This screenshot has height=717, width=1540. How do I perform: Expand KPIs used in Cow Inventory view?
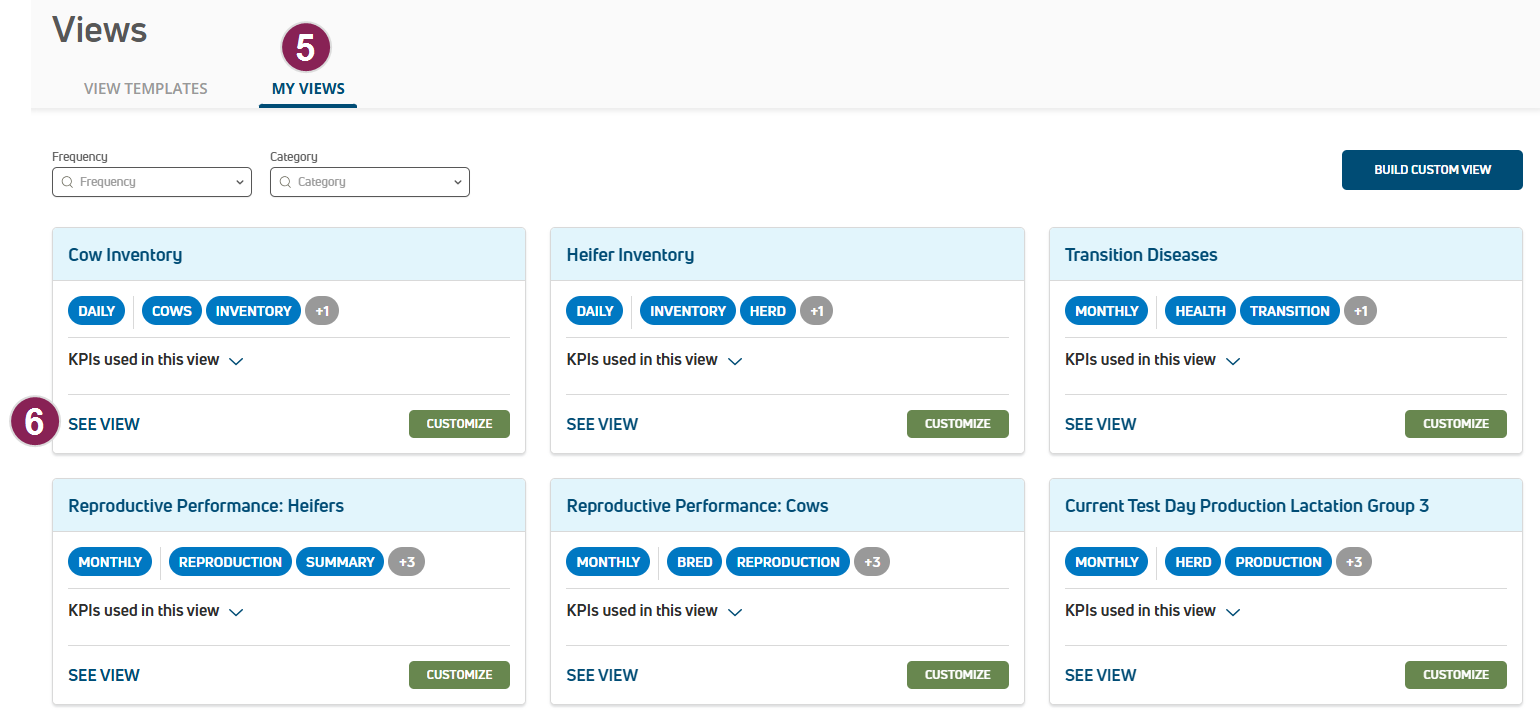[x=236, y=361]
